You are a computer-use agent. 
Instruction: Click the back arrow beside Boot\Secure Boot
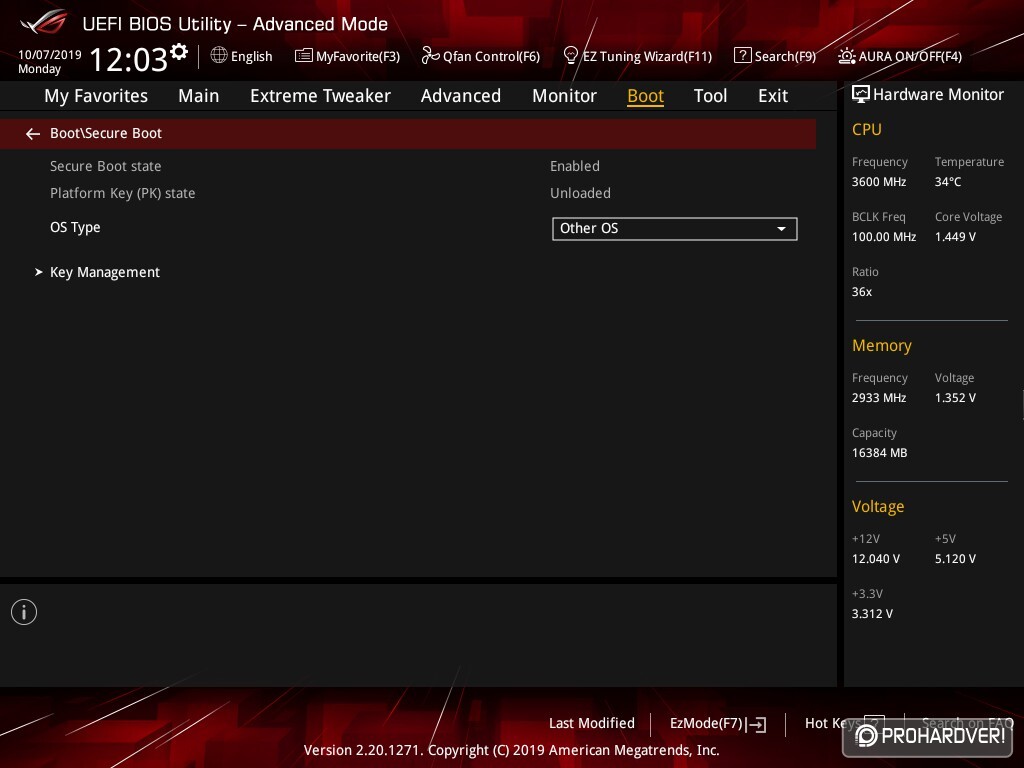33,134
